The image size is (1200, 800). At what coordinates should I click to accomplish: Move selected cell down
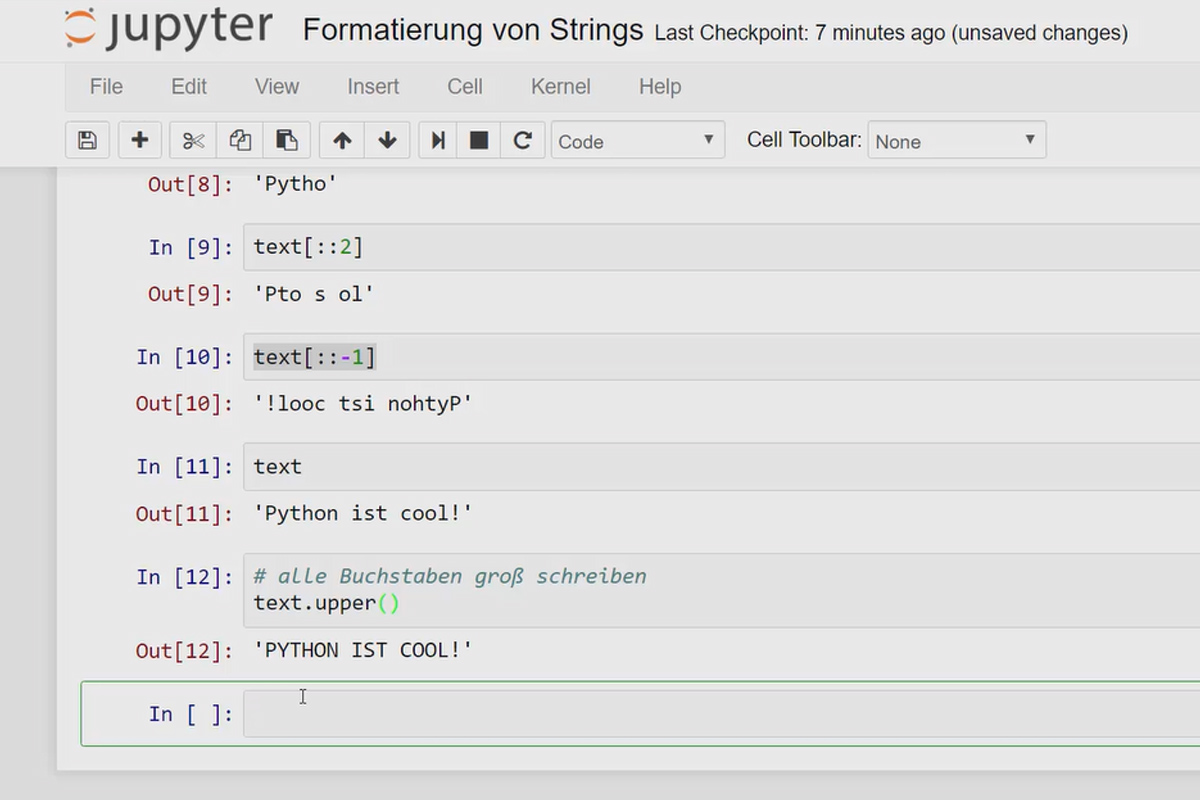pyautogui.click(x=388, y=140)
